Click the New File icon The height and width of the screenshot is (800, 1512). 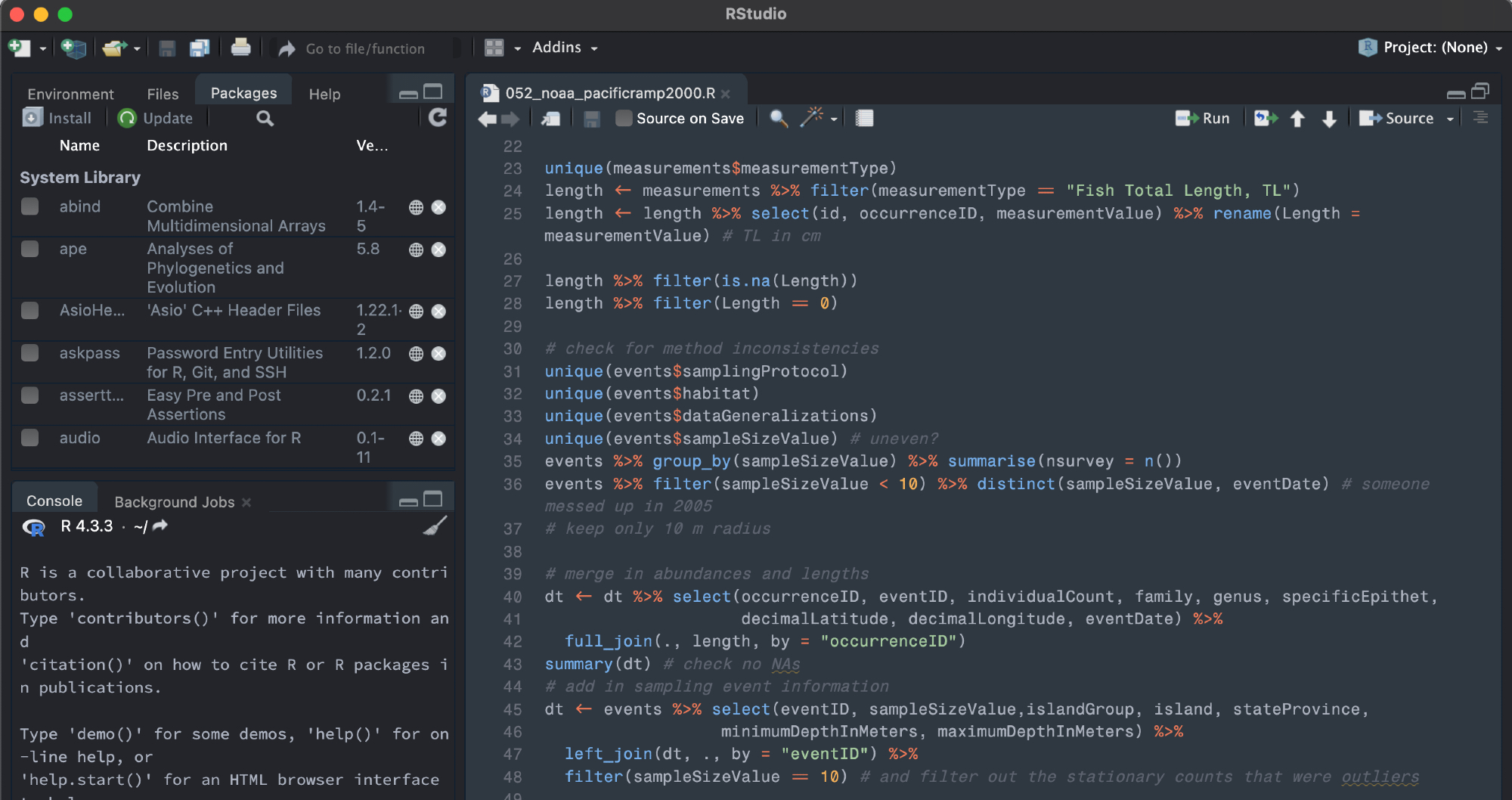coord(19,48)
